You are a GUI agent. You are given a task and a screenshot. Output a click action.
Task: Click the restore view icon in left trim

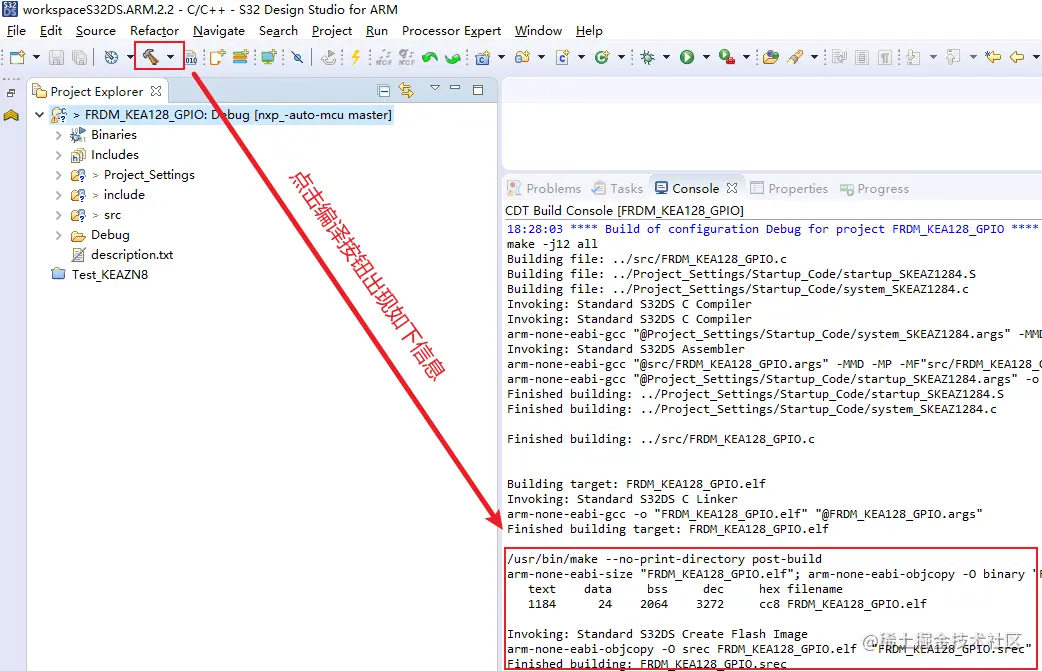(x=11, y=93)
